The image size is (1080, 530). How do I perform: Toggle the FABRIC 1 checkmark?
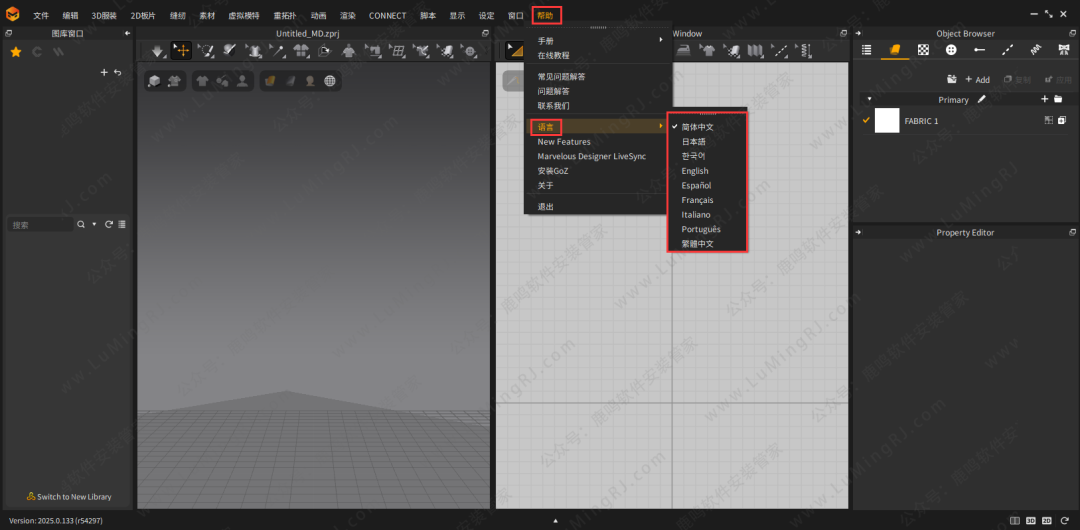(866, 121)
